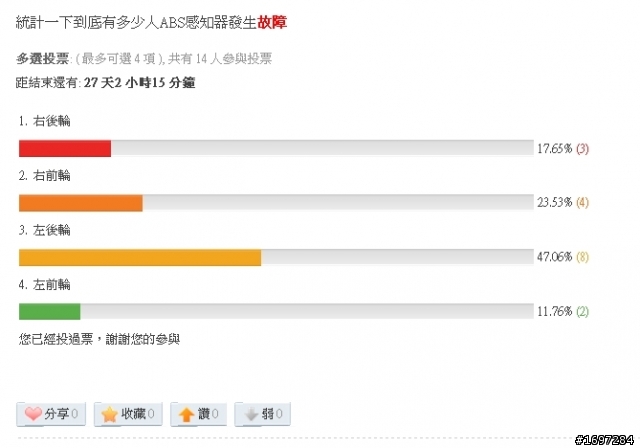
Task: Click the 收藏 button label
Action: coord(133,414)
